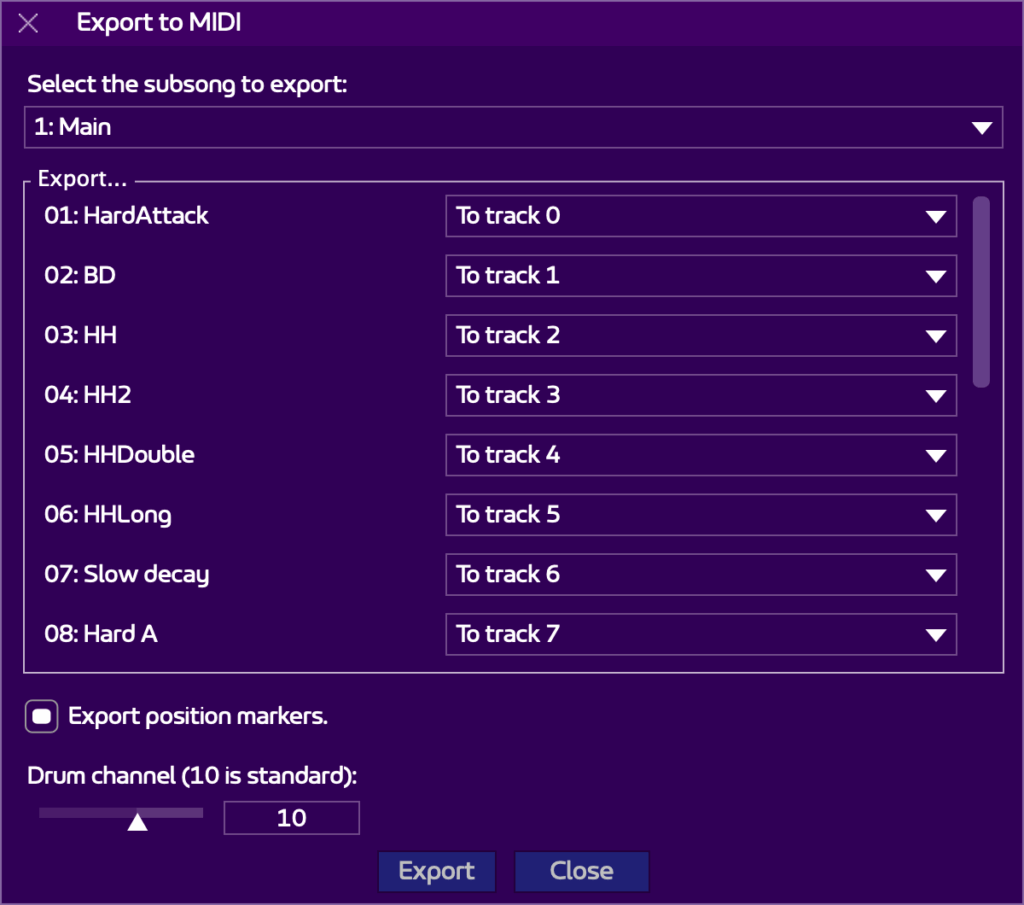The height and width of the screenshot is (905, 1024).
Task: Change track assignment for 05: HHDouble
Action: [700, 455]
